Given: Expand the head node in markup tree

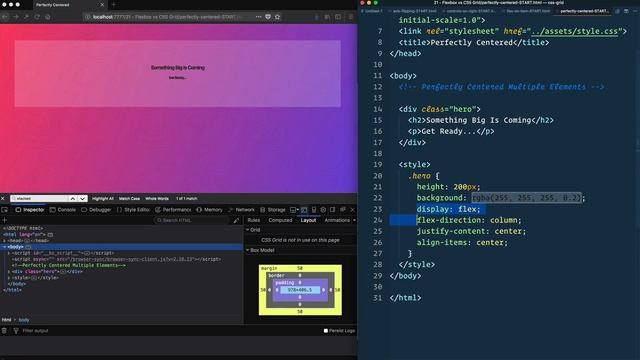Looking at the screenshot, I should [x=5, y=241].
